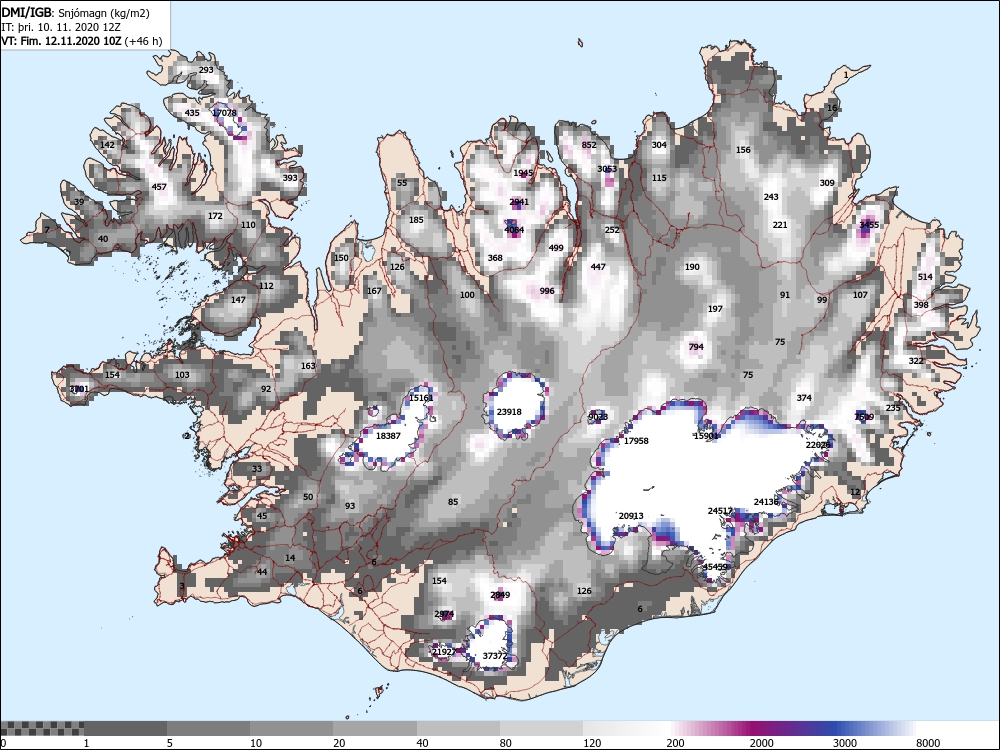This screenshot has width=1000, height=750.
Task: Click the map value 293
Action: [206, 70]
